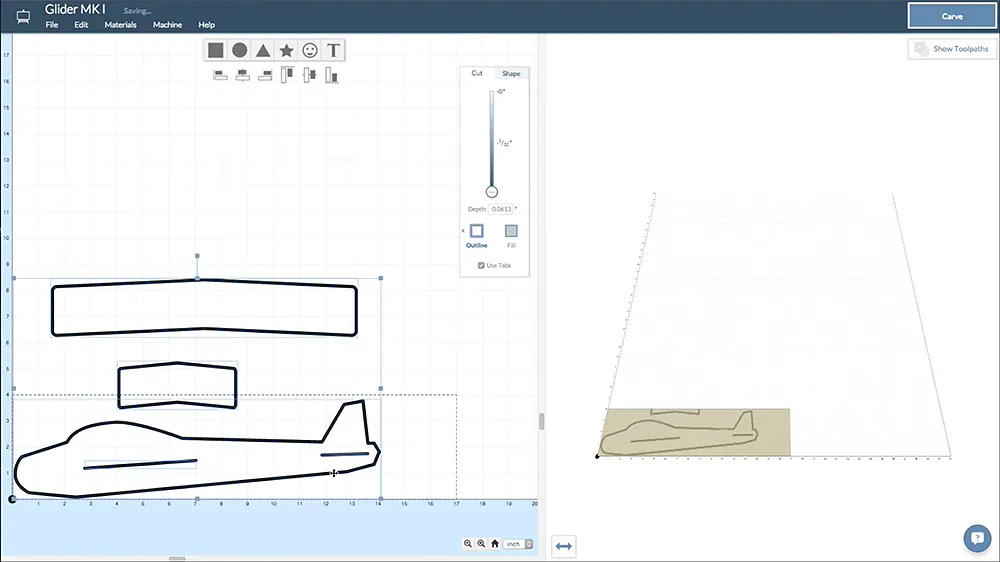Click the double-arrow pane resize icon
Viewport: 1000px width, 562px height.
pos(563,546)
